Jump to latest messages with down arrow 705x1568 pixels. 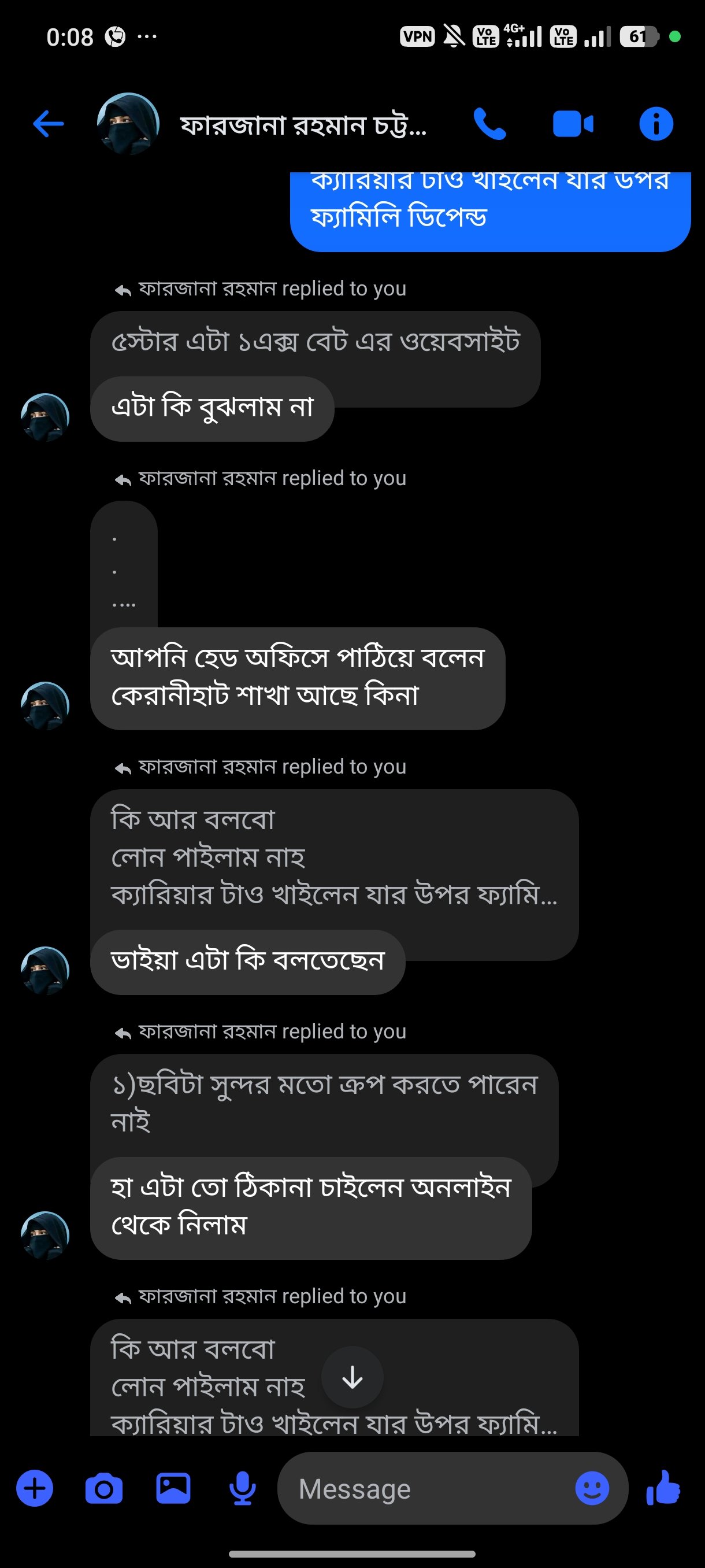(352, 1377)
